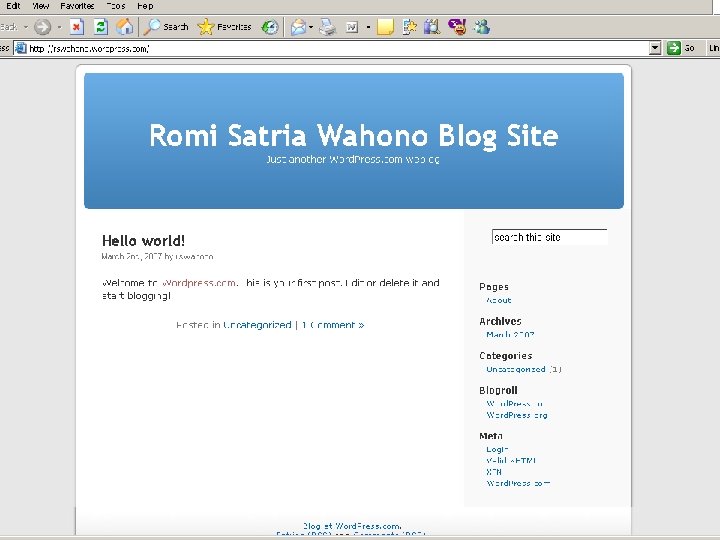Open the March 2007 archive link

[x=510, y=335]
